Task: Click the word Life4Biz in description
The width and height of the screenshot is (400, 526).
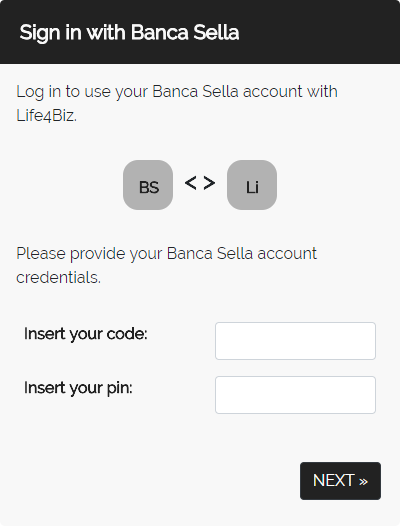Action: point(46,116)
